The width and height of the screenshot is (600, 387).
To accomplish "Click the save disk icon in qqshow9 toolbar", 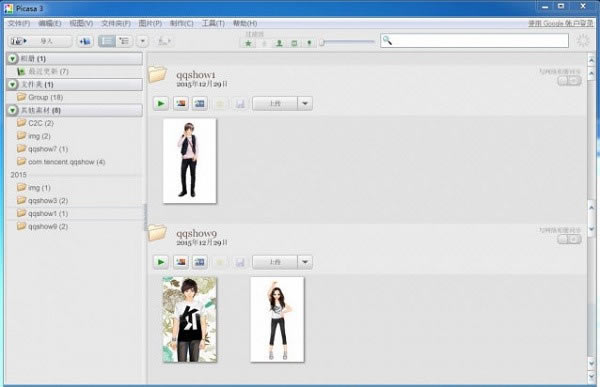I will (x=240, y=263).
